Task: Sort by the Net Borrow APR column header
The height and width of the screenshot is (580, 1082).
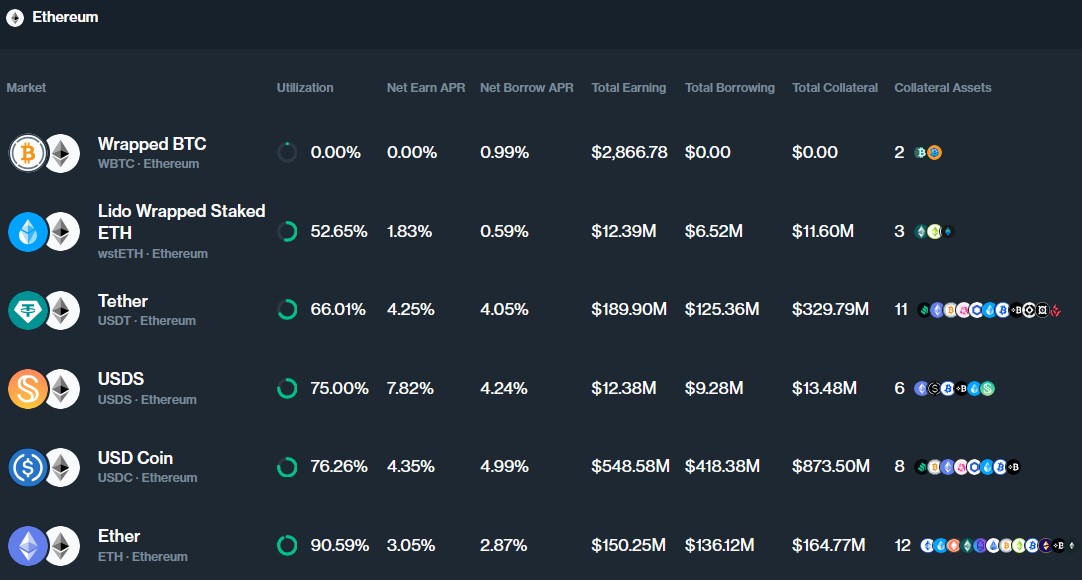Action: coord(527,88)
